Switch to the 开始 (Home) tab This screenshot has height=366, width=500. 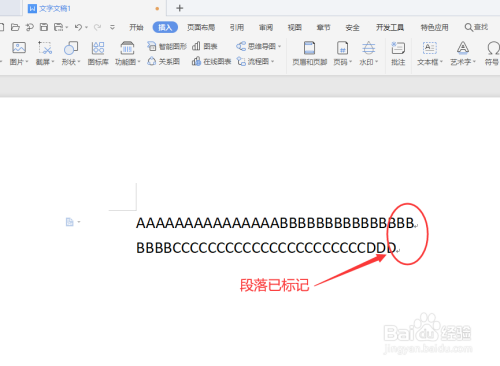136,27
